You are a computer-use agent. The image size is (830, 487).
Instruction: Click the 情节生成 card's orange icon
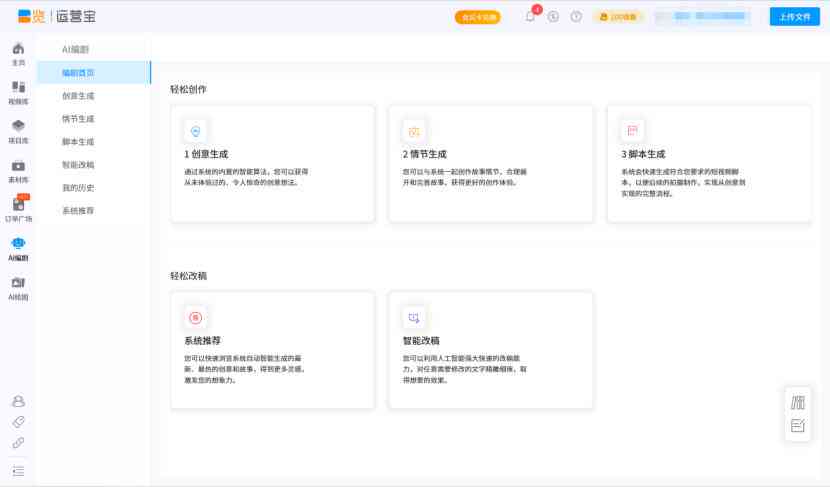point(414,131)
